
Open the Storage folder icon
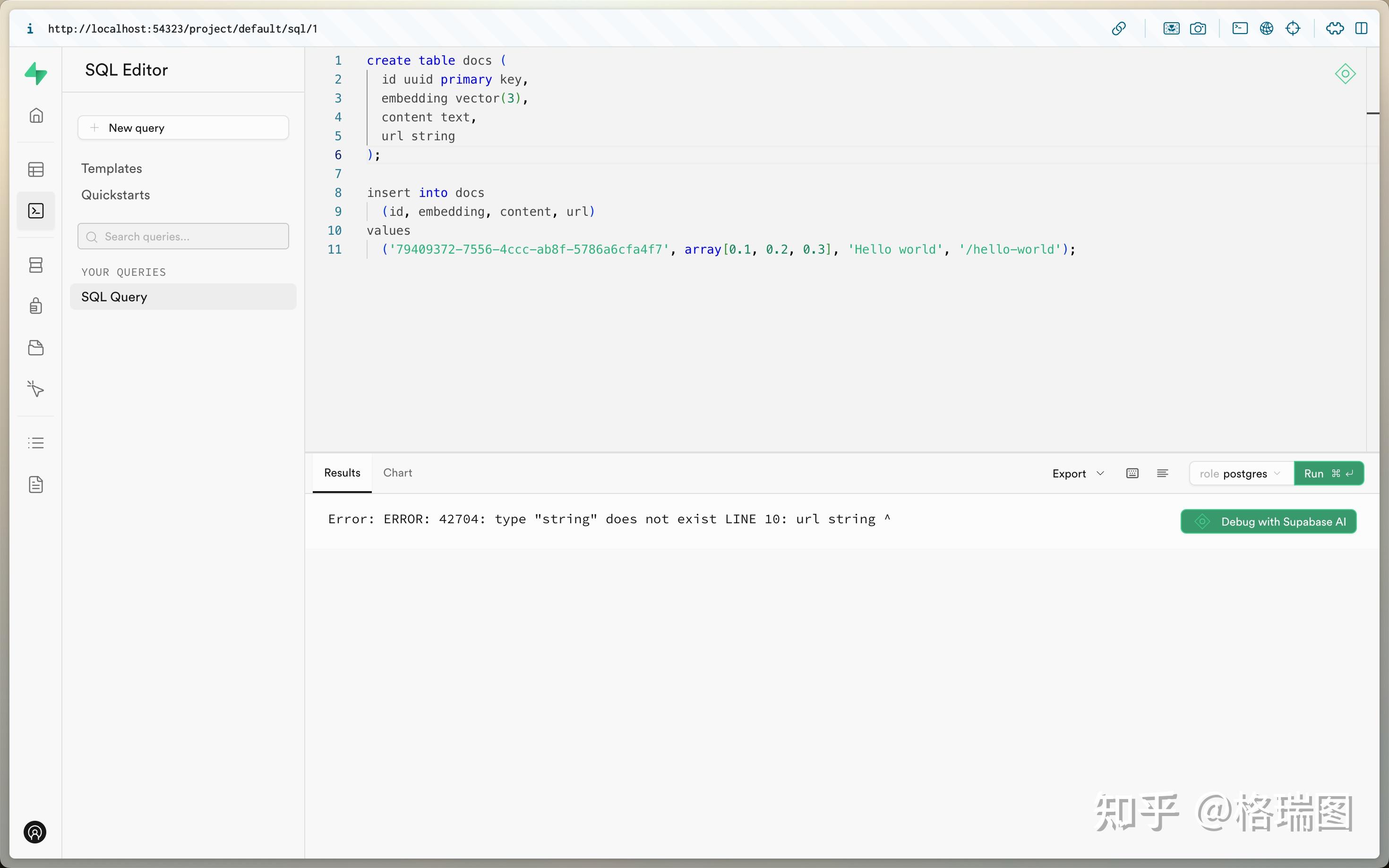pyautogui.click(x=36, y=347)
